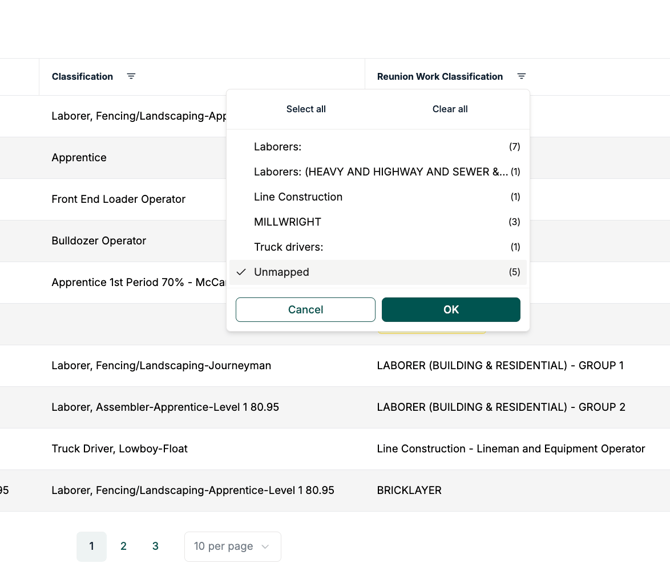This screenshot has width=670, height=588.
Task: Click Laborer, Assembler-Apprentice-Level 1 80.95 cell
Action: tap(165, 407)
